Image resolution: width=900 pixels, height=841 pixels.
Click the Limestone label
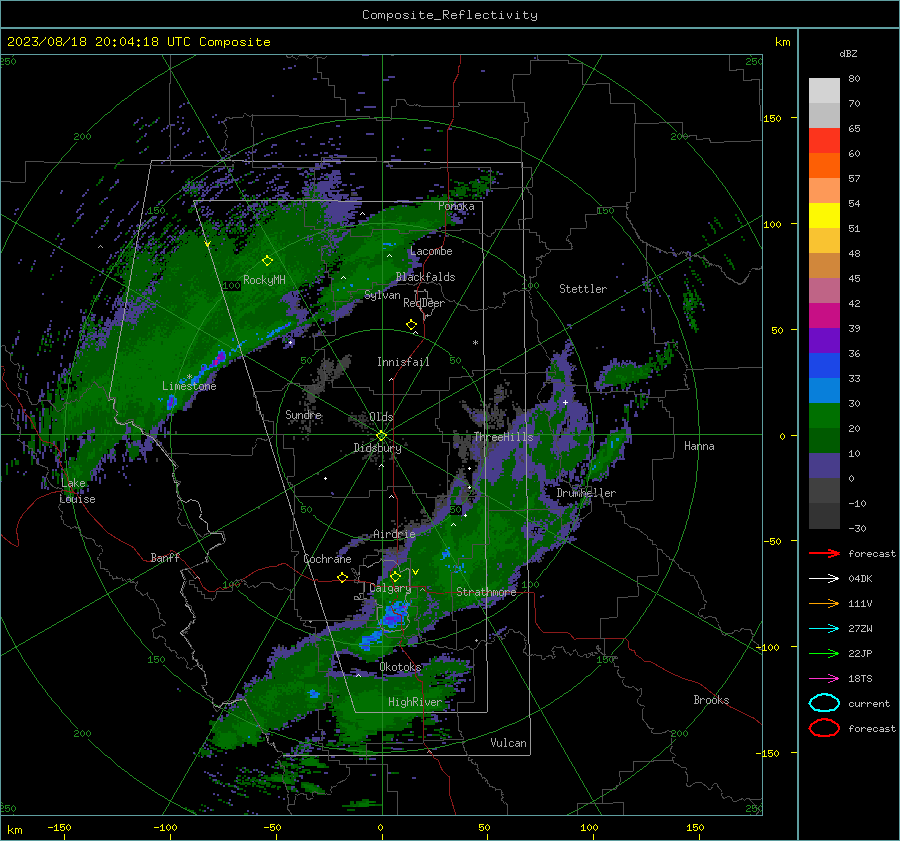pos(189,386)
